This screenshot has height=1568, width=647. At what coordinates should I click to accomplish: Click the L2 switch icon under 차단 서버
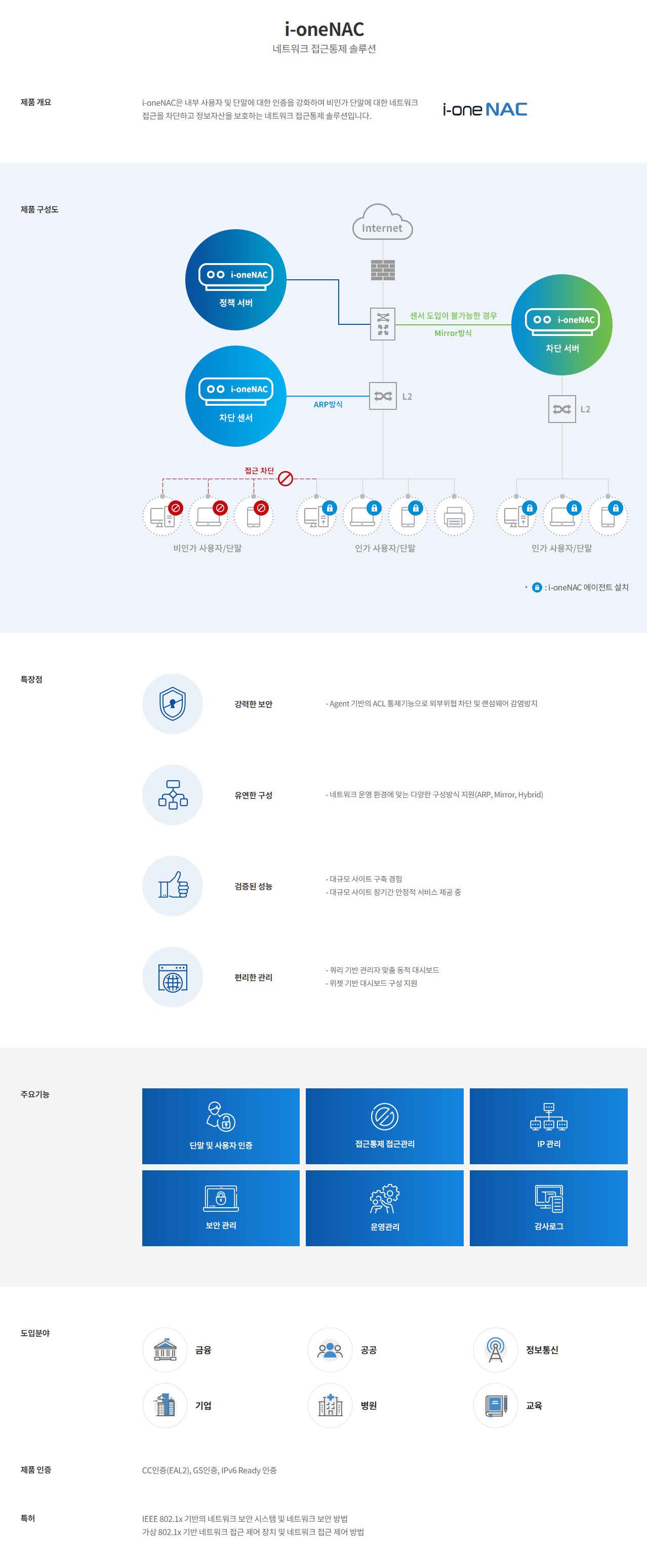[562, 409]
